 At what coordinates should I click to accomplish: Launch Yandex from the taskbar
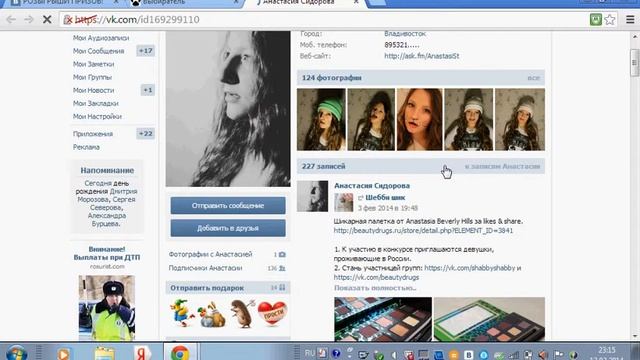142,353
